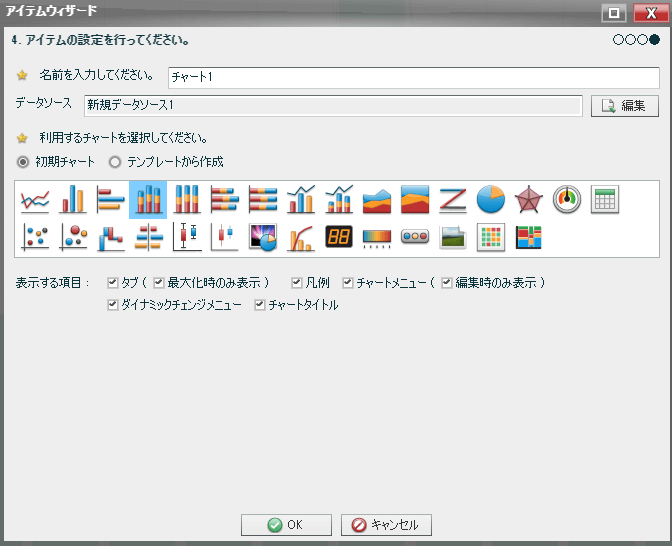Image resolution: width=672 pixels, height=546 pixels.
Task: Click the name field containing チャート1
Action: (414, 78)
